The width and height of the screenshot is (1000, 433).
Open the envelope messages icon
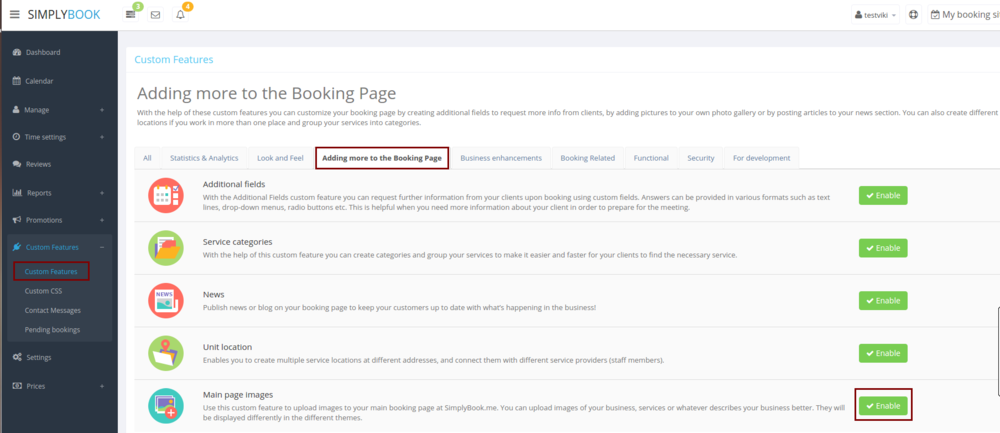tap(155, 15)
